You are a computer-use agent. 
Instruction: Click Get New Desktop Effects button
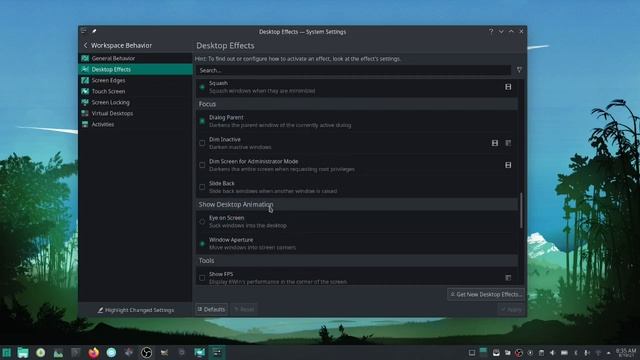click(486, 294)
